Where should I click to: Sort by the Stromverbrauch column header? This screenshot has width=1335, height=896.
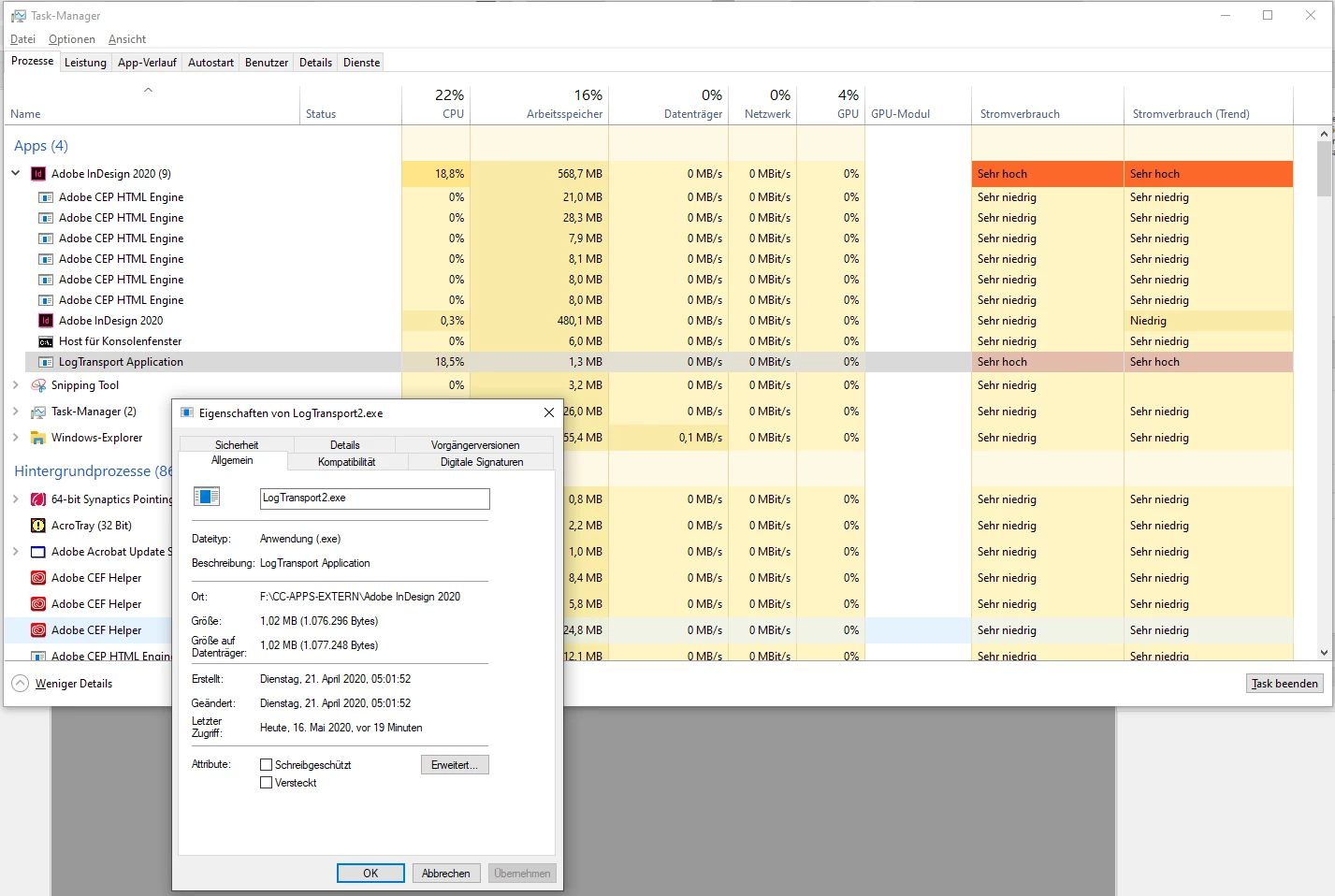(x=1048, y=105)
